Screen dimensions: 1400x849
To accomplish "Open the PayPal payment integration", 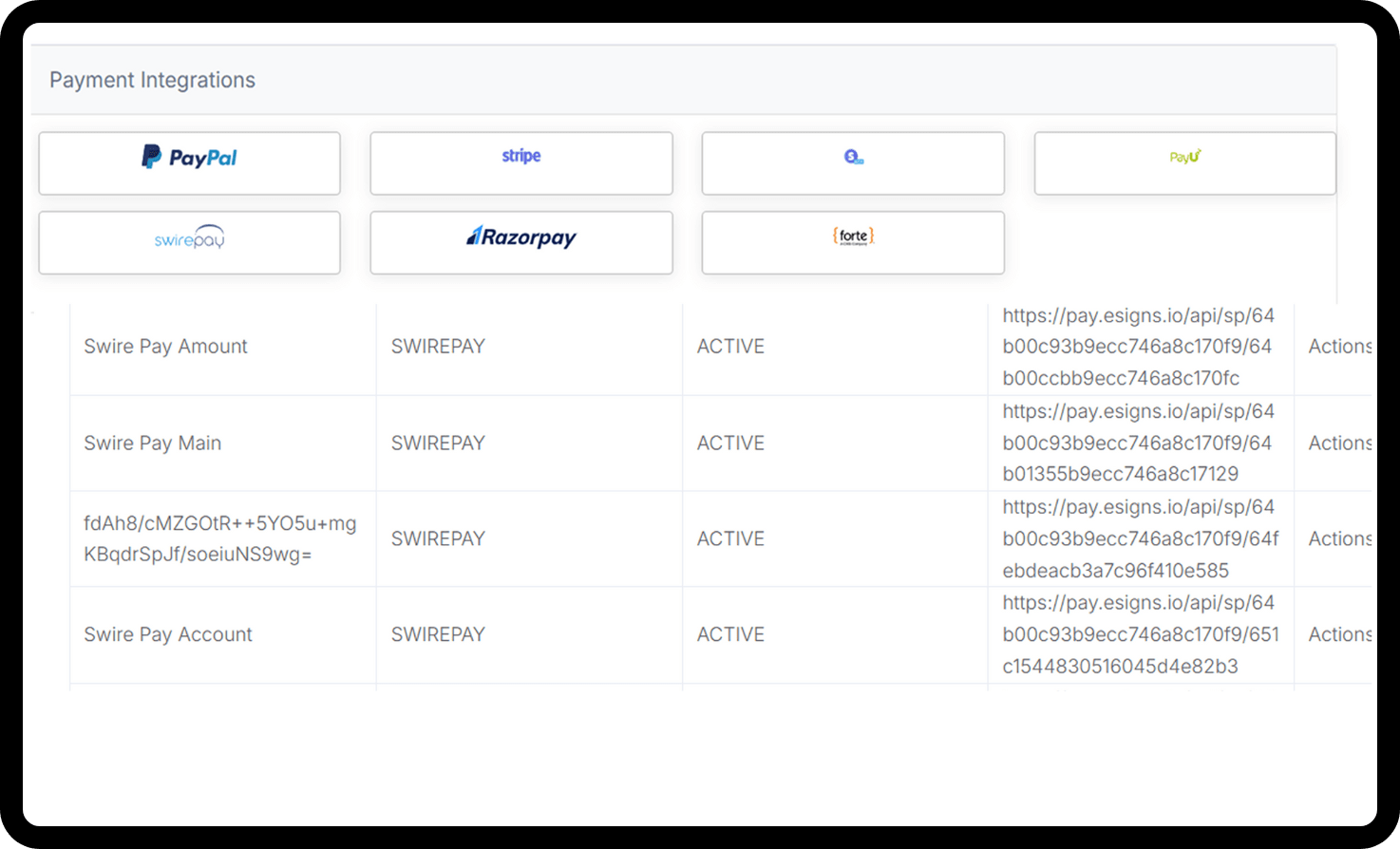I will pos(189,163).
